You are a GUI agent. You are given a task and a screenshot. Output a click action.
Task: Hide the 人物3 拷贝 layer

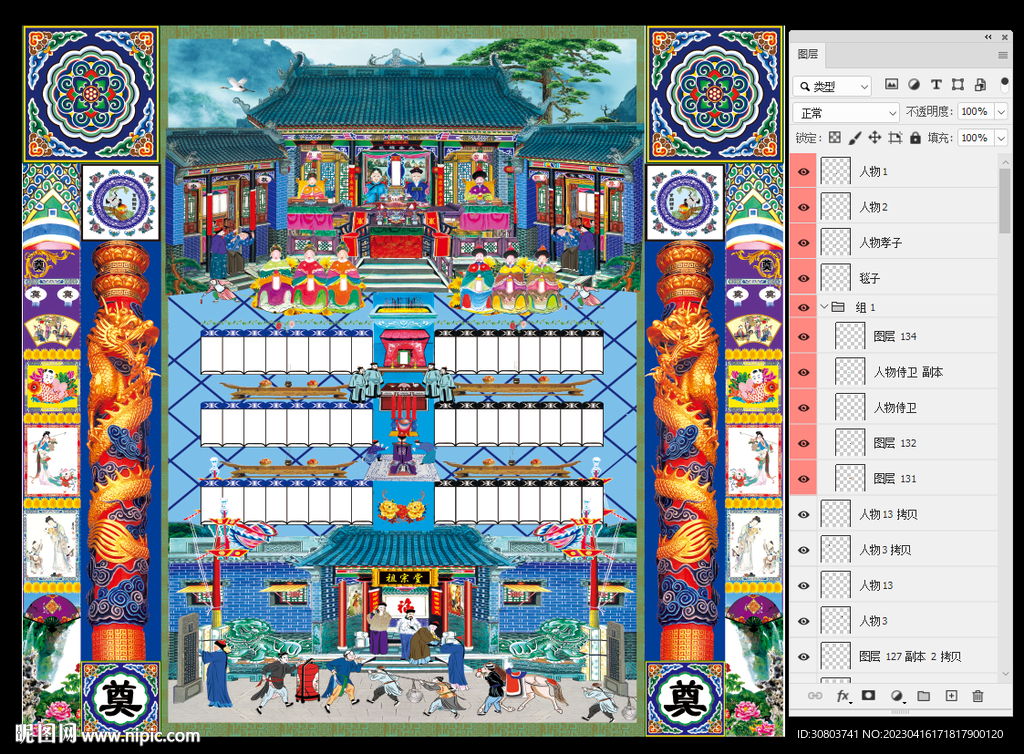tap(803, 550)
